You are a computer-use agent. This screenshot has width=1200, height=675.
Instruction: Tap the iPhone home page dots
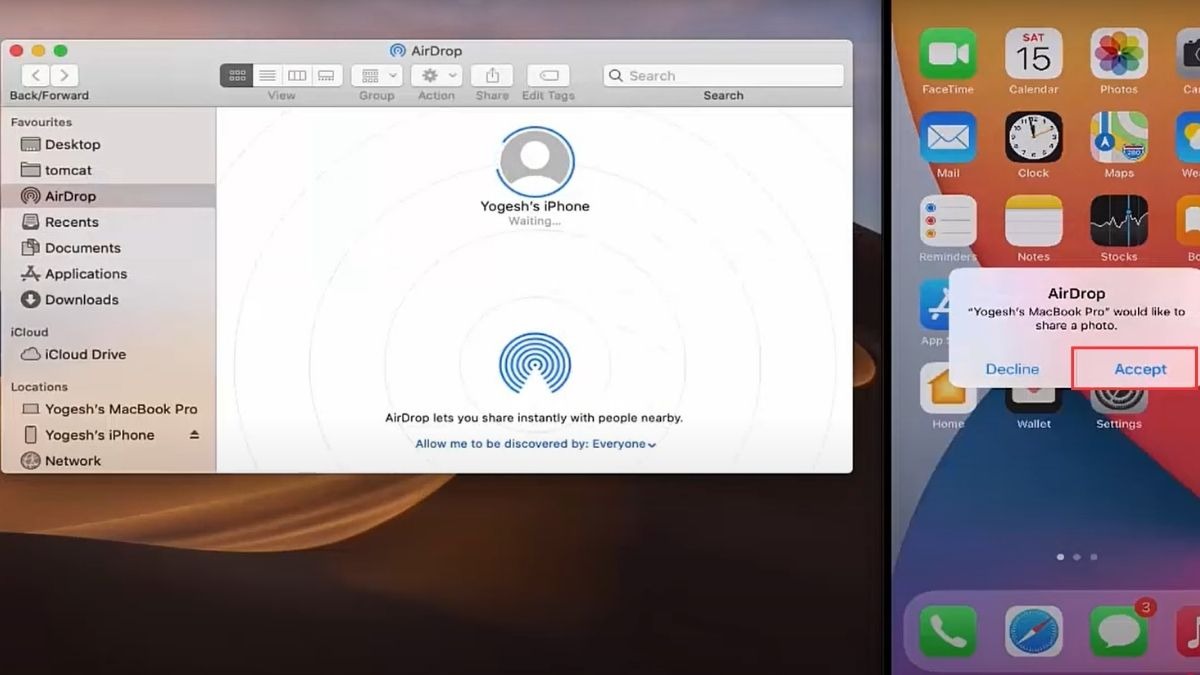coord(1076,557)
